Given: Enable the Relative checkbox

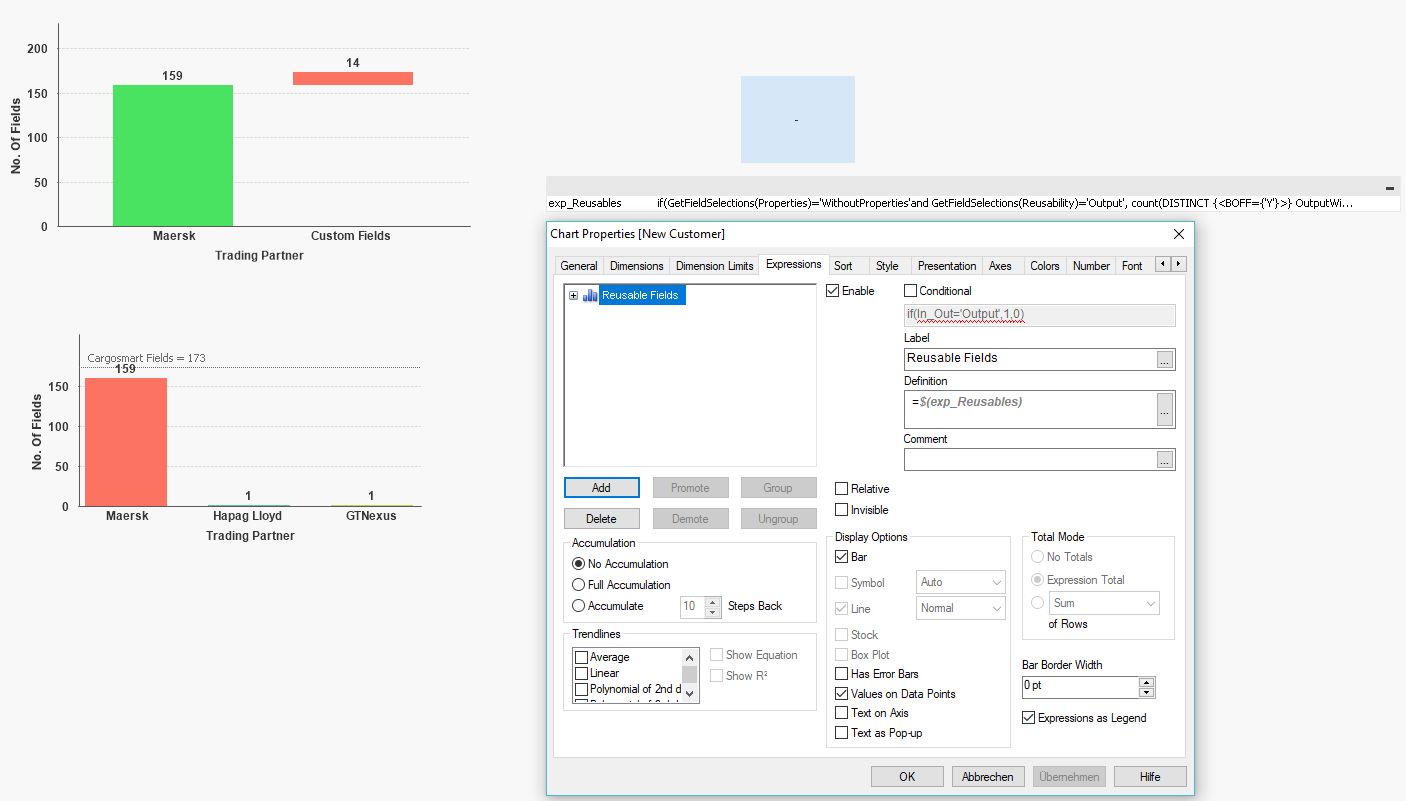Looking at the screenshot, I should [x=842, y=489].
